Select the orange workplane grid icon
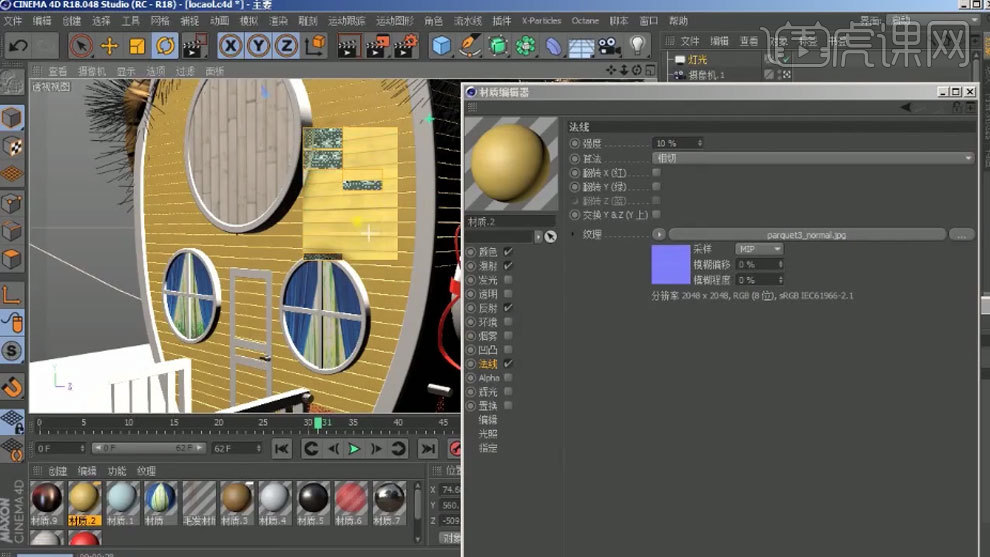The width and height of the screenshot is (990, 557). [11, 174]
